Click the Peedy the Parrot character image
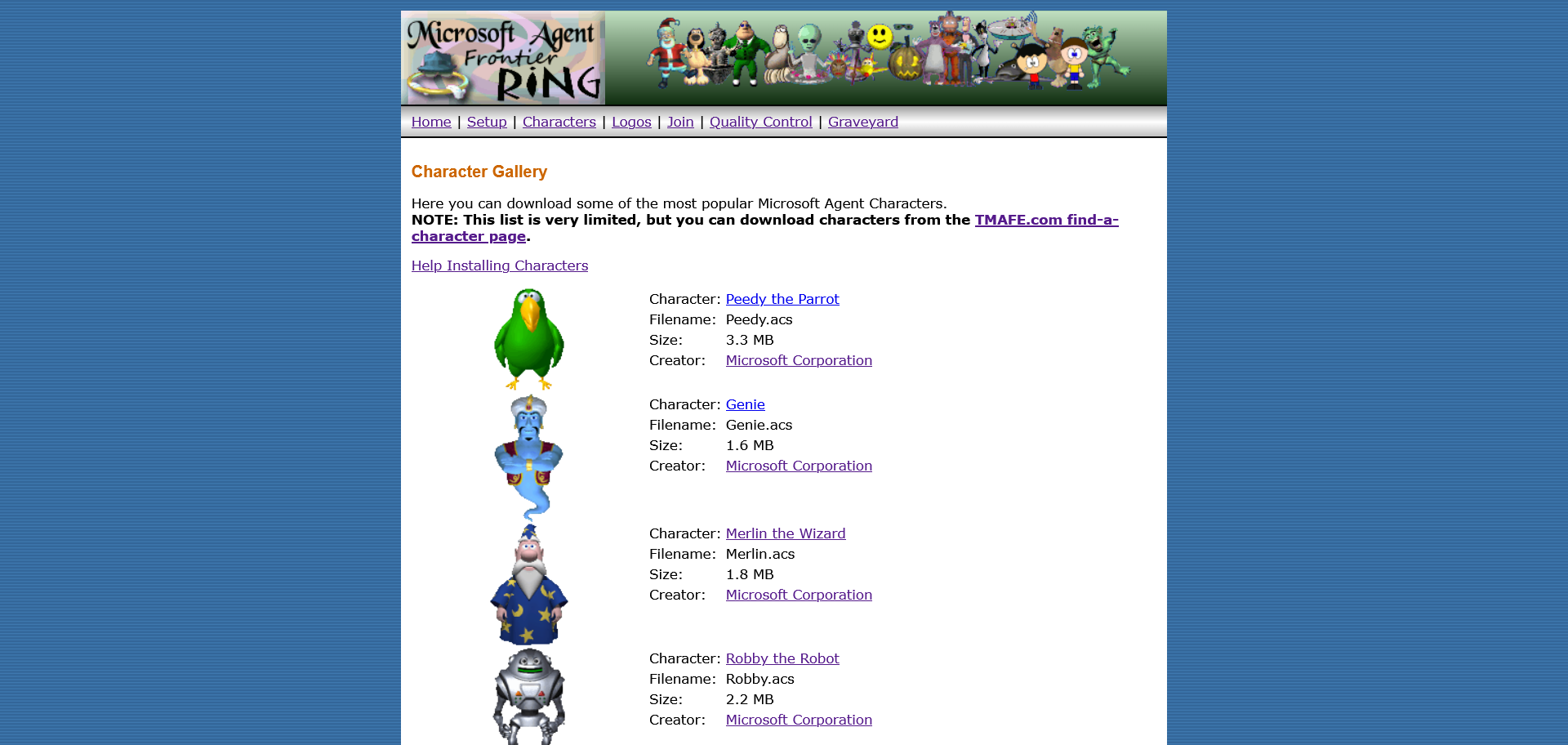The image size is (1568, 745). (x=529, y=340)
